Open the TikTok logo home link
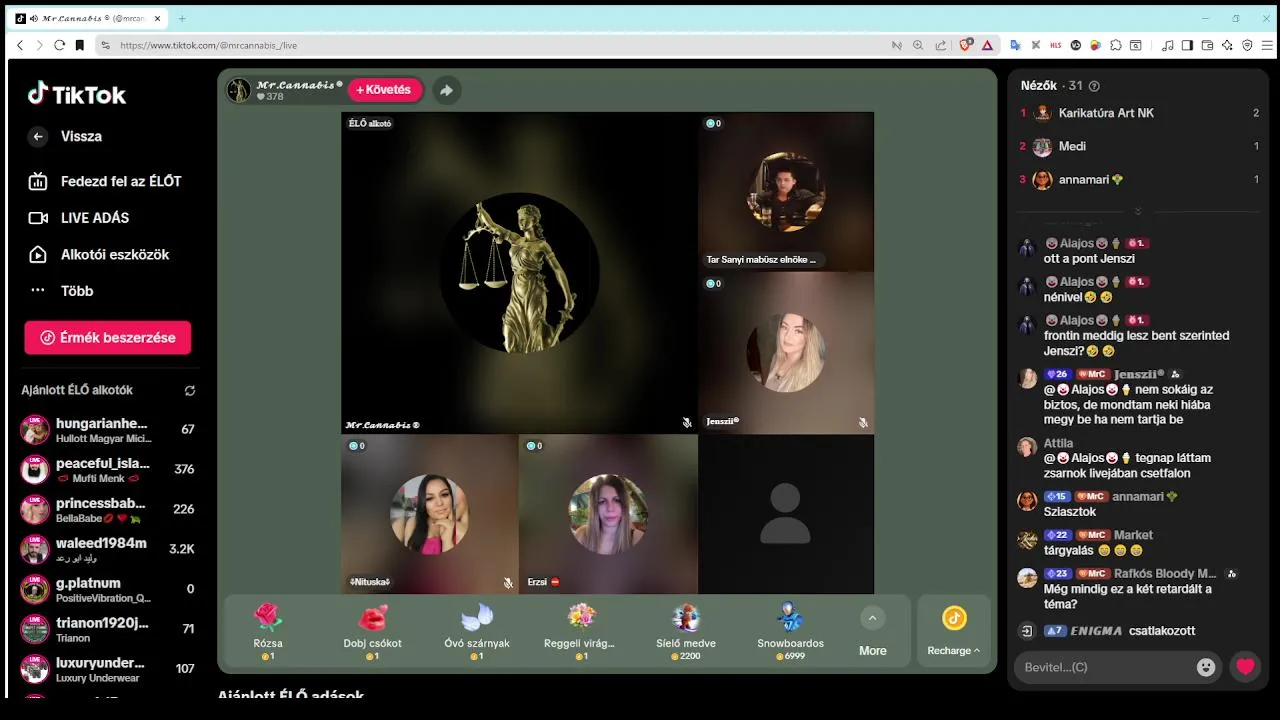The image size is (1280, 720). coord(77,94)
